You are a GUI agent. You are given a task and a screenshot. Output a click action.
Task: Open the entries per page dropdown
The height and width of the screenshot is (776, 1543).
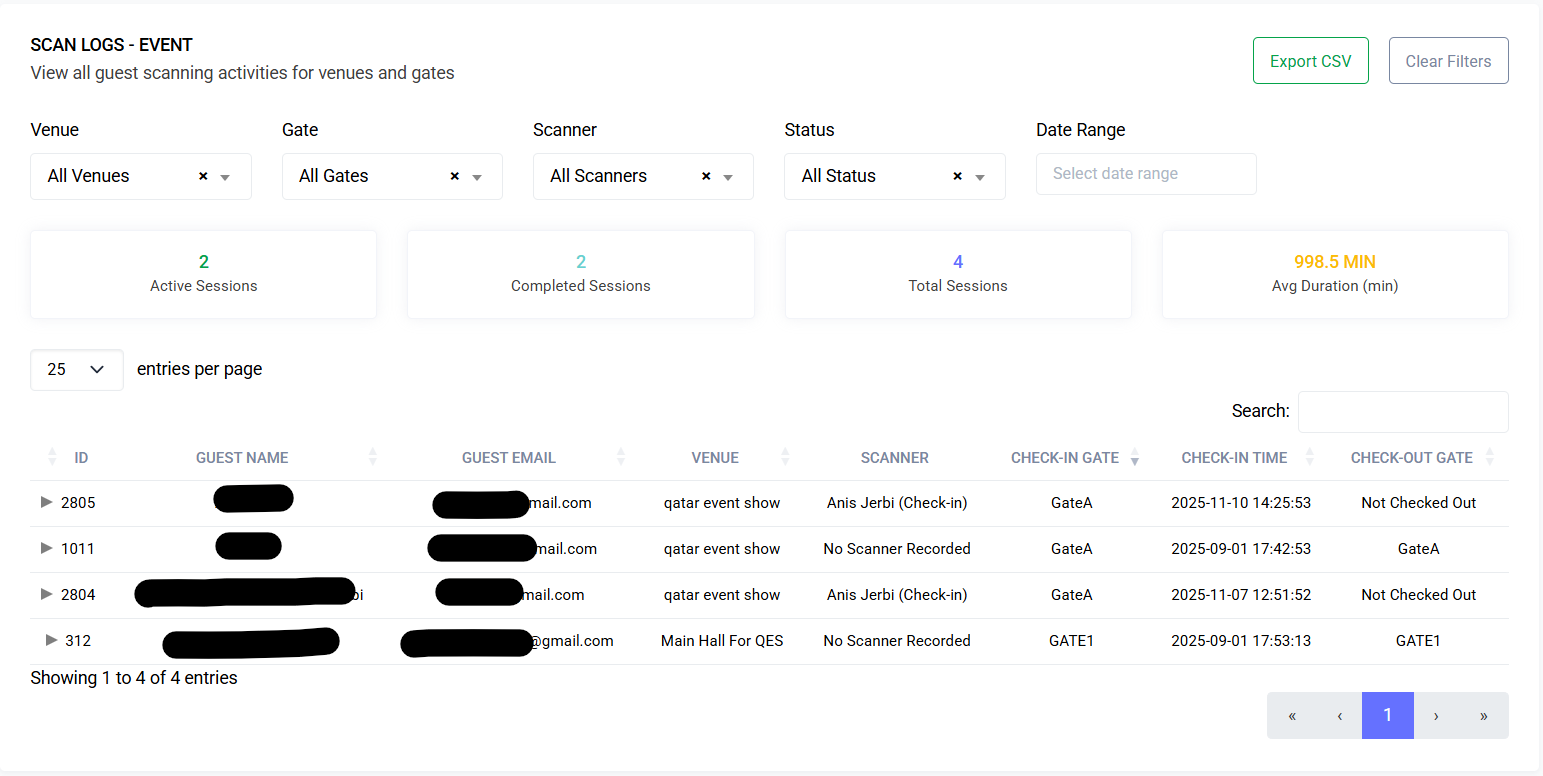[x=76, y=370]
